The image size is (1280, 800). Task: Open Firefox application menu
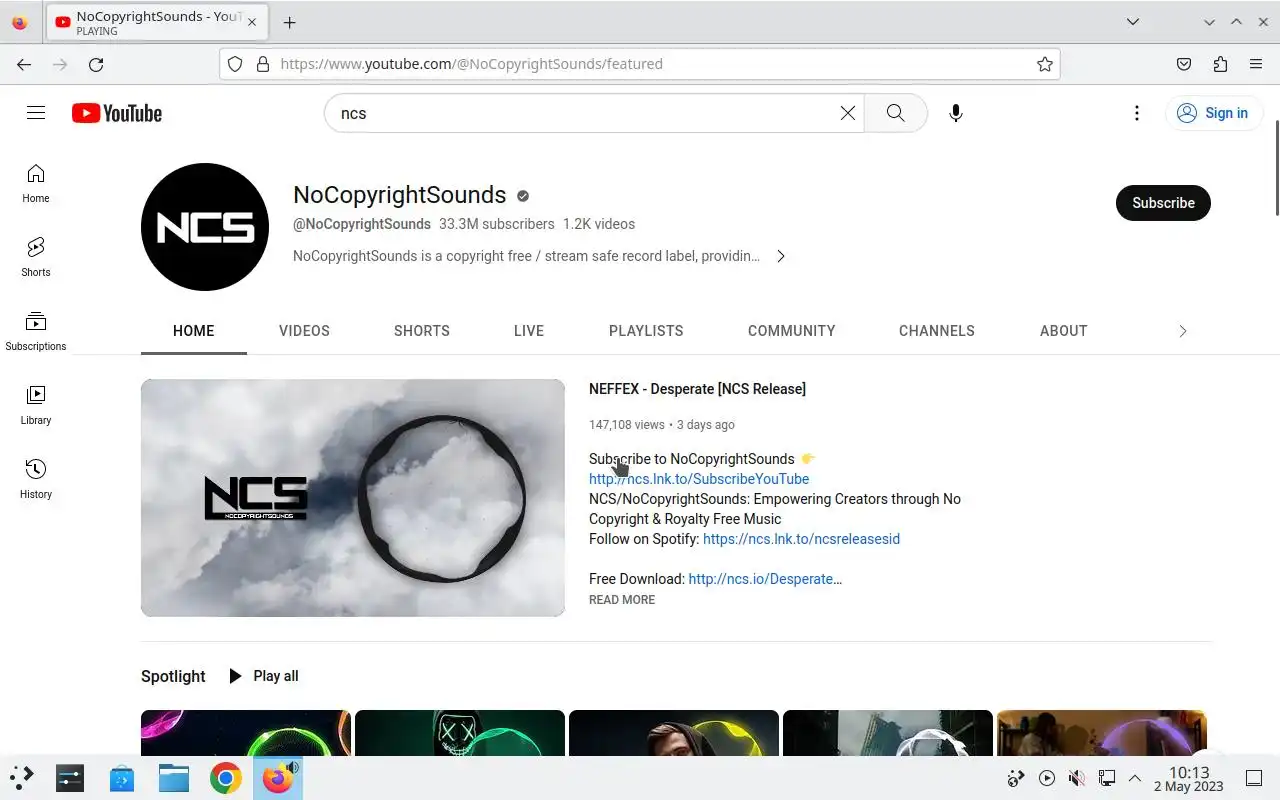click(x=1256, y=64)
